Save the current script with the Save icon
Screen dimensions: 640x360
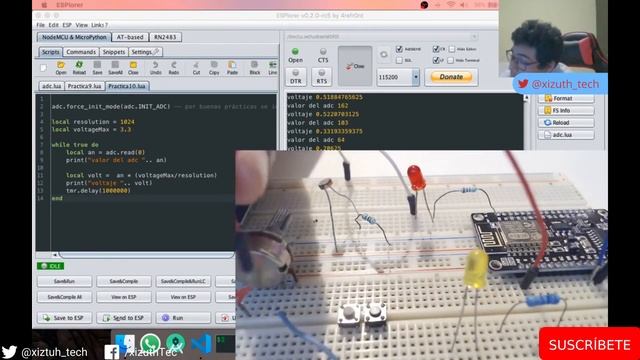pos(97,68)
